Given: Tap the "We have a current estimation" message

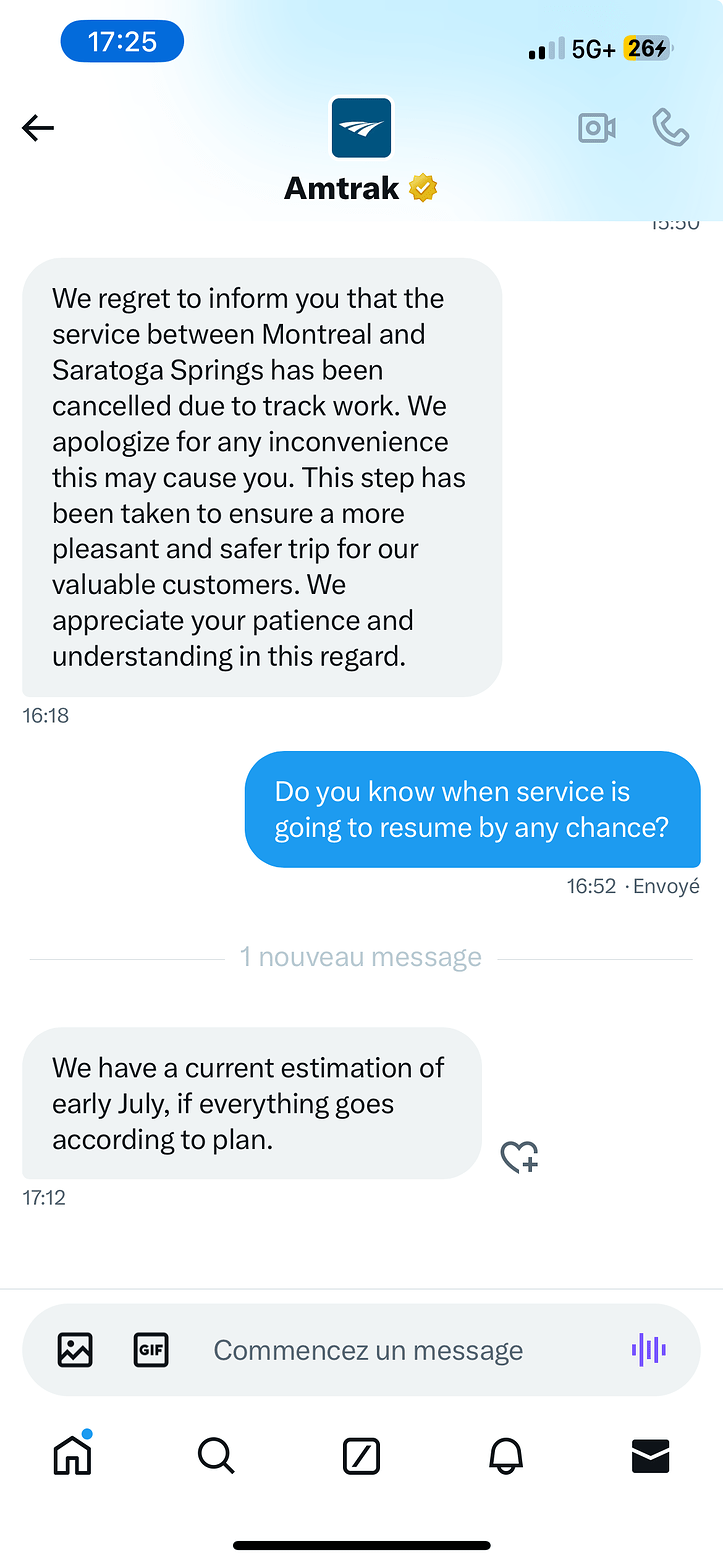Looking at the screenshot, I should [x=251, y=1103].
